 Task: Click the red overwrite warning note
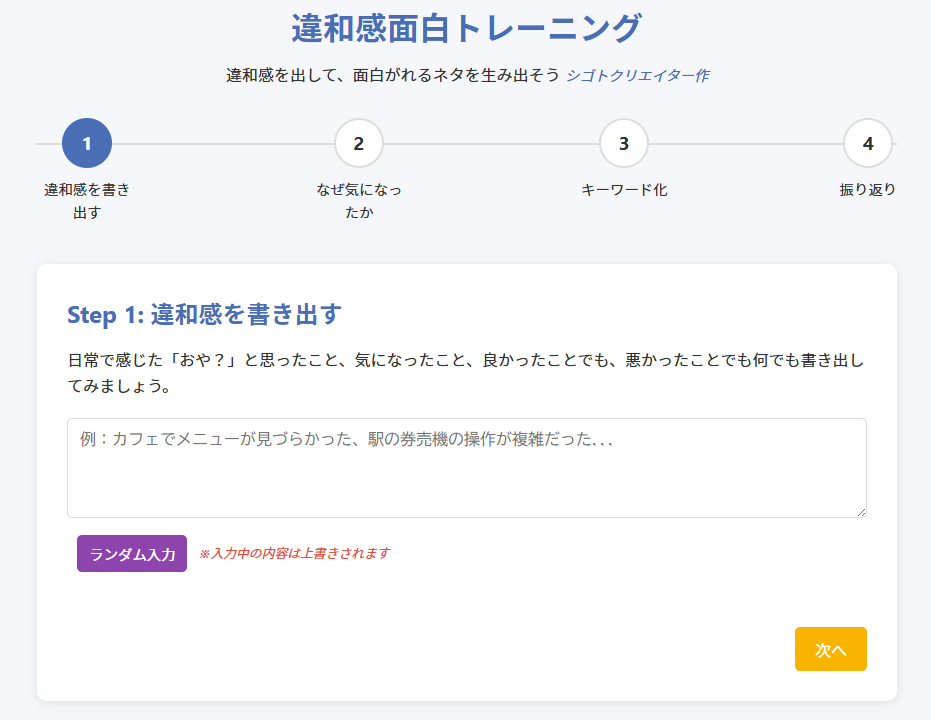click(x=294, y=553)
